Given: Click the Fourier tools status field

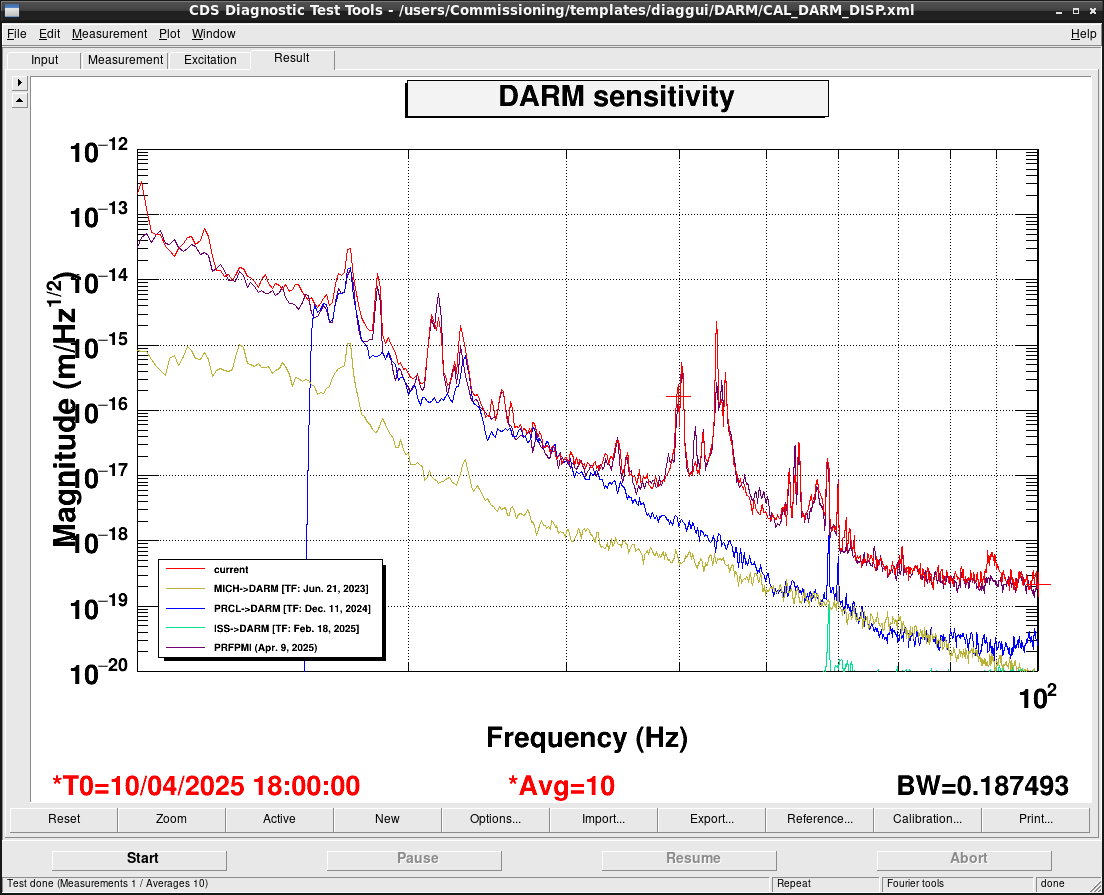Looking at the screenshot, I should tap(958, 884).
